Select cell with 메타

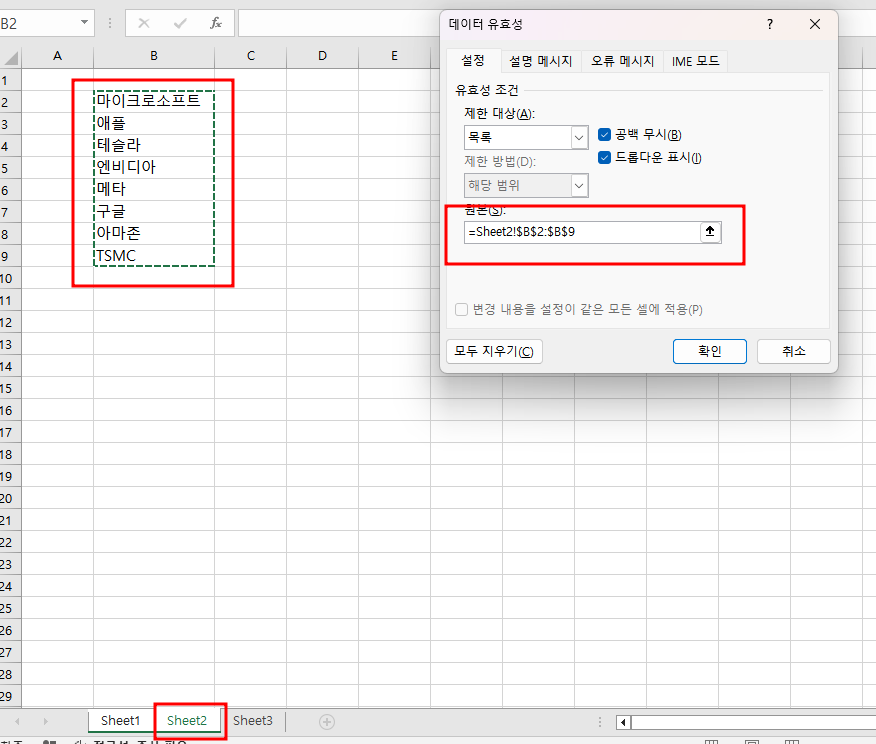(x=154, y=189)
